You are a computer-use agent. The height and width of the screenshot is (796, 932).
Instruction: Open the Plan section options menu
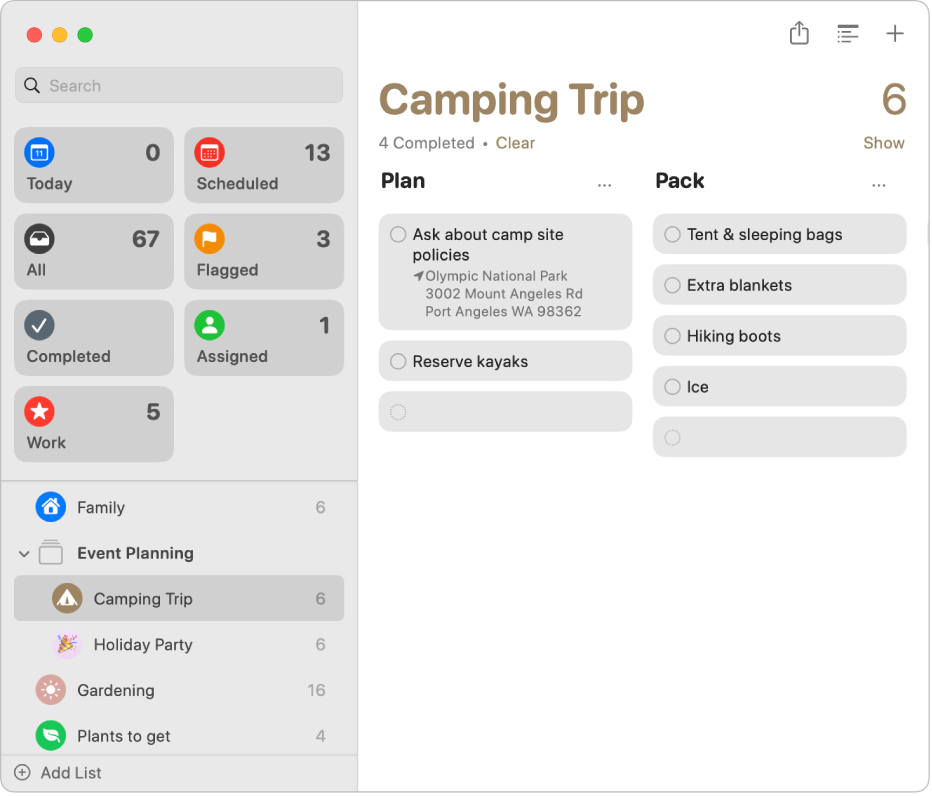click(x=604, y=185)
